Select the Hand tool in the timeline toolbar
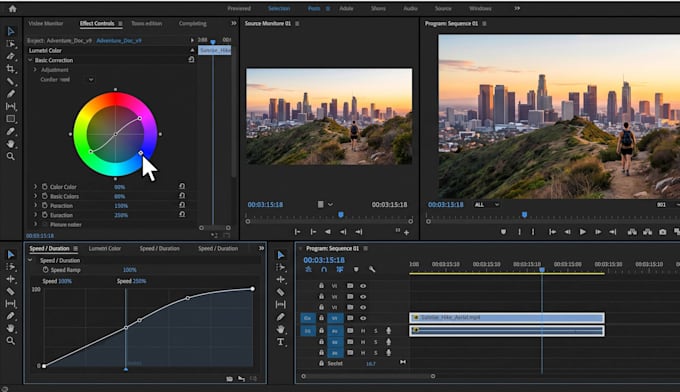This screenshot has height=392, width=680. pyautogui.click(x=281, y=329)
